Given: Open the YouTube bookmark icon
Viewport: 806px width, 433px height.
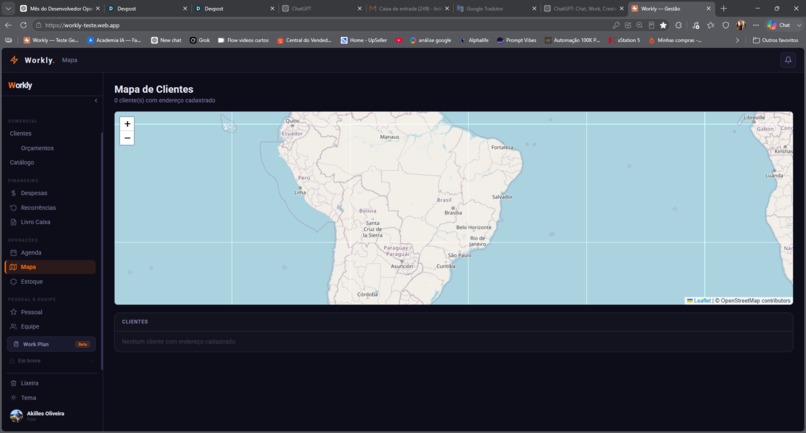Looking at the screenshot, I should coord(398,40).
